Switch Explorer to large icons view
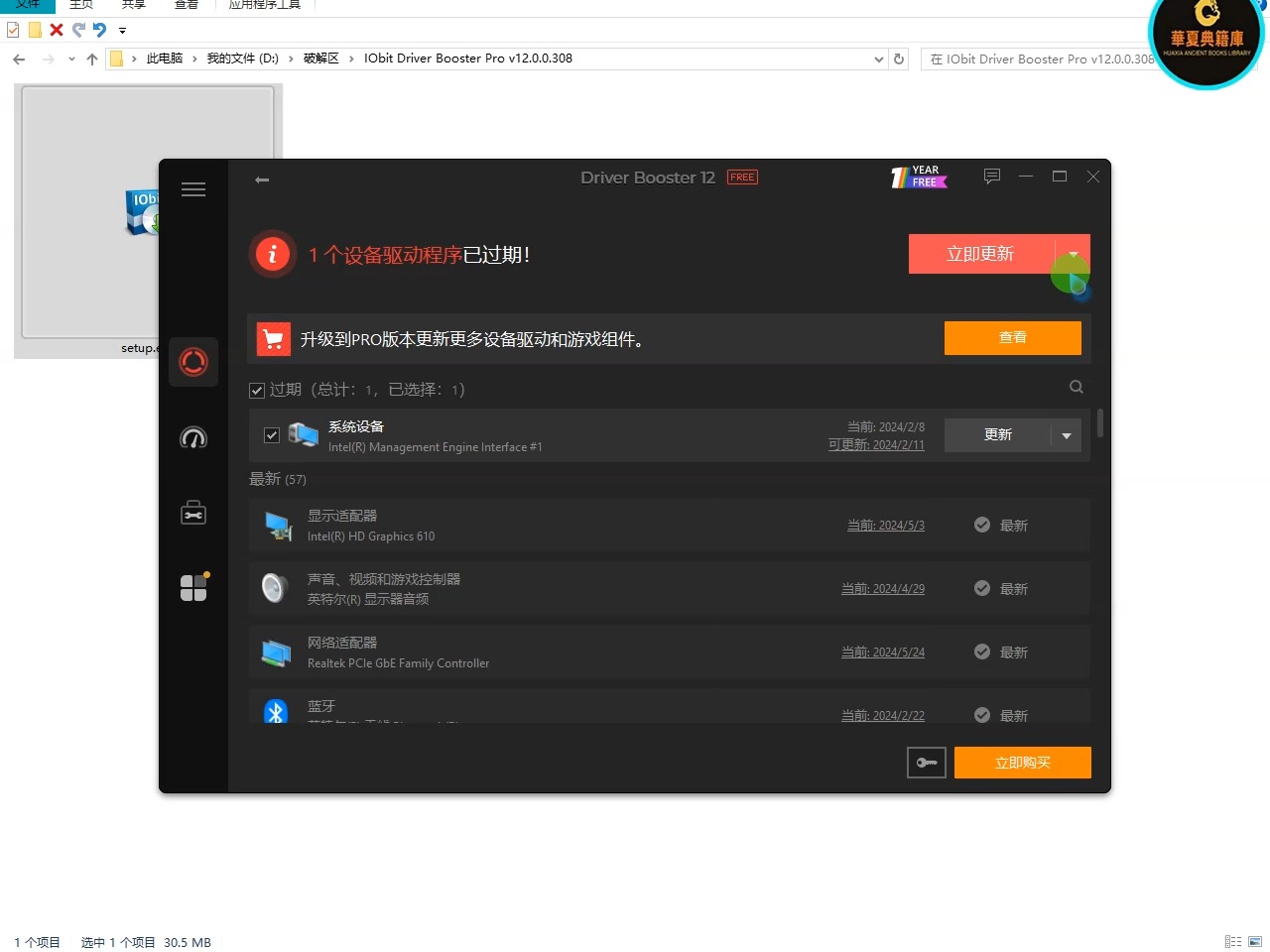Screen dimensions: 1270x952 pos(1255,942)
